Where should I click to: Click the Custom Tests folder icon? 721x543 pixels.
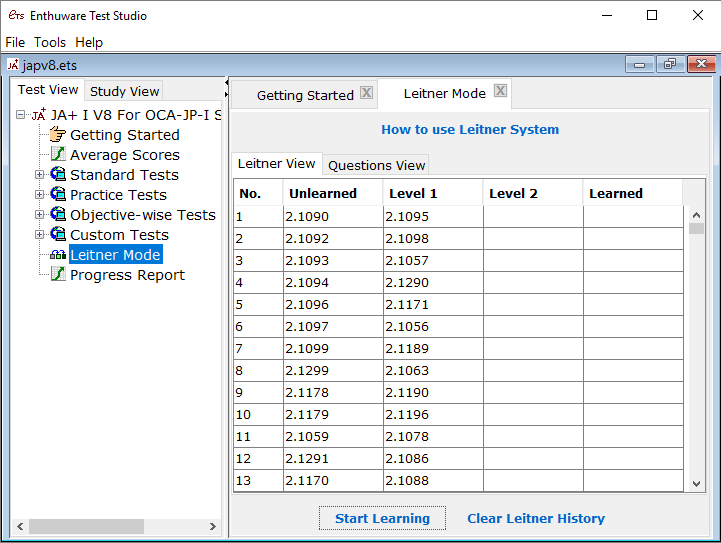58,235
